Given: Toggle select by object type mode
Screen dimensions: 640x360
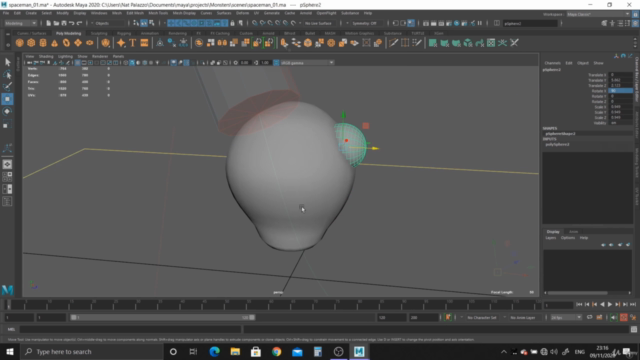Looking at the screenshot, I should click(144, 23).
